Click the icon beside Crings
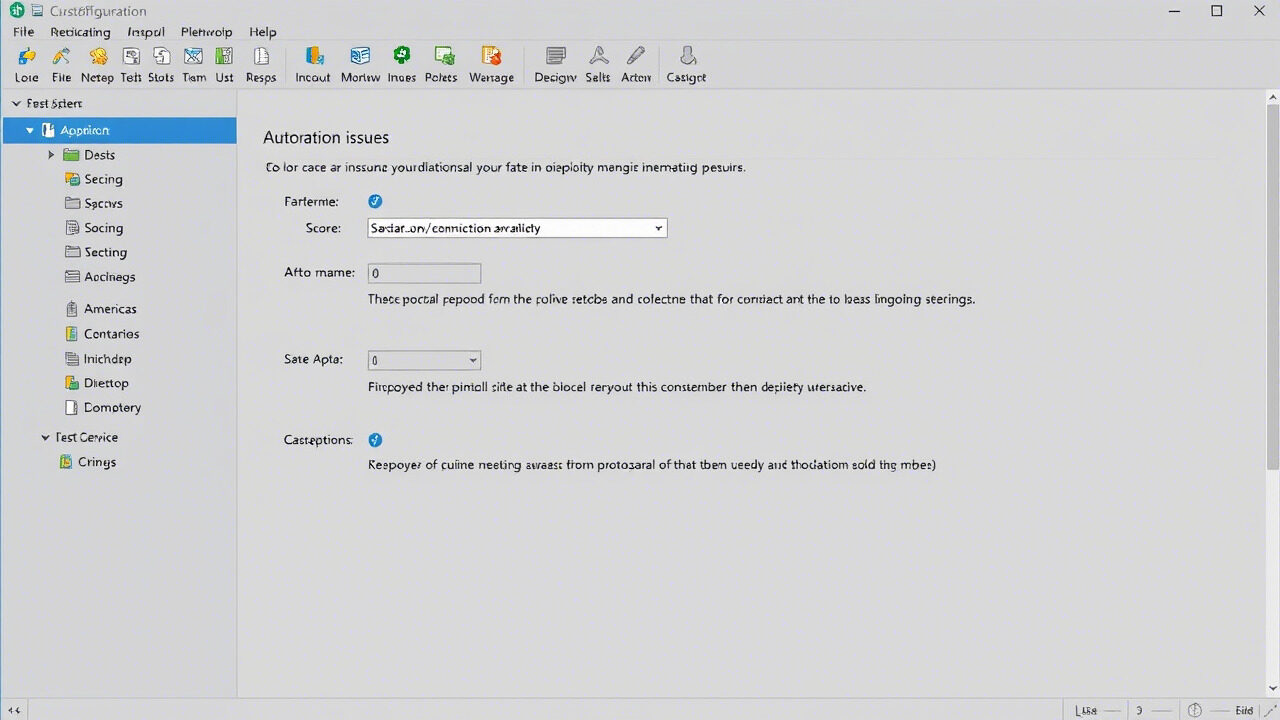 [66, 462]
